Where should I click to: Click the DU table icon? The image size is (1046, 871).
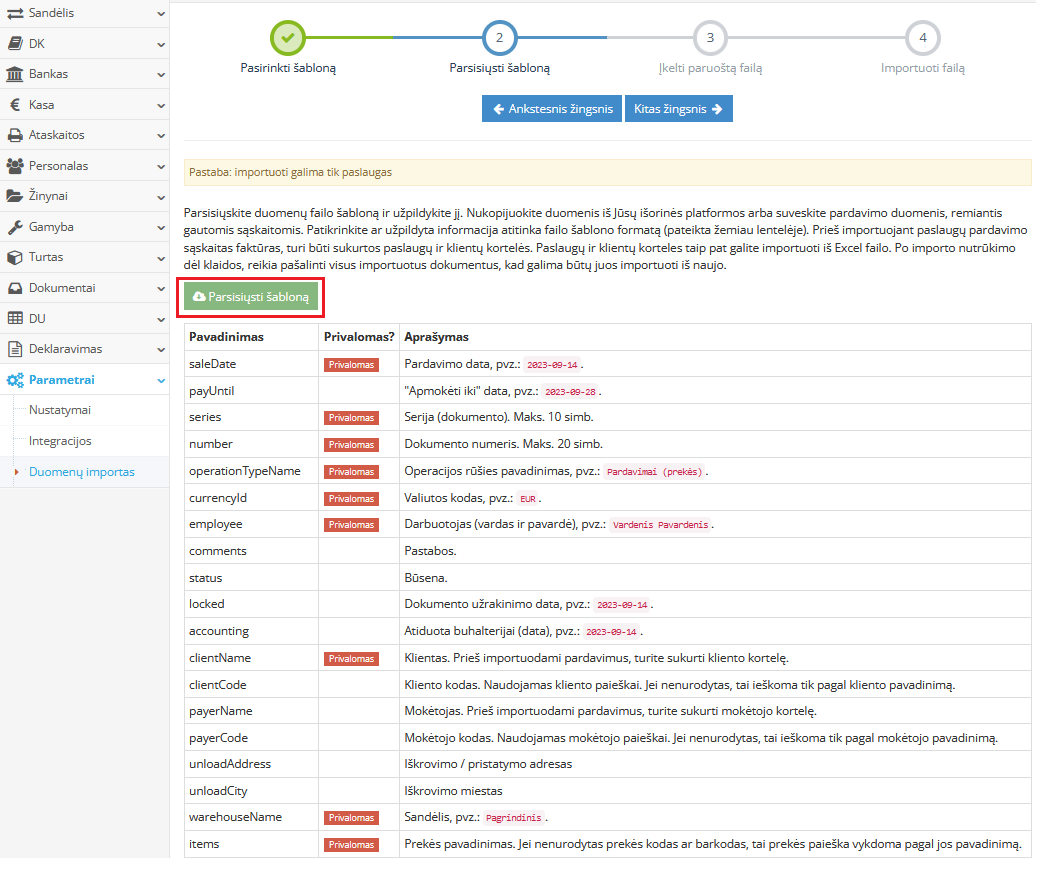[15, 319]
